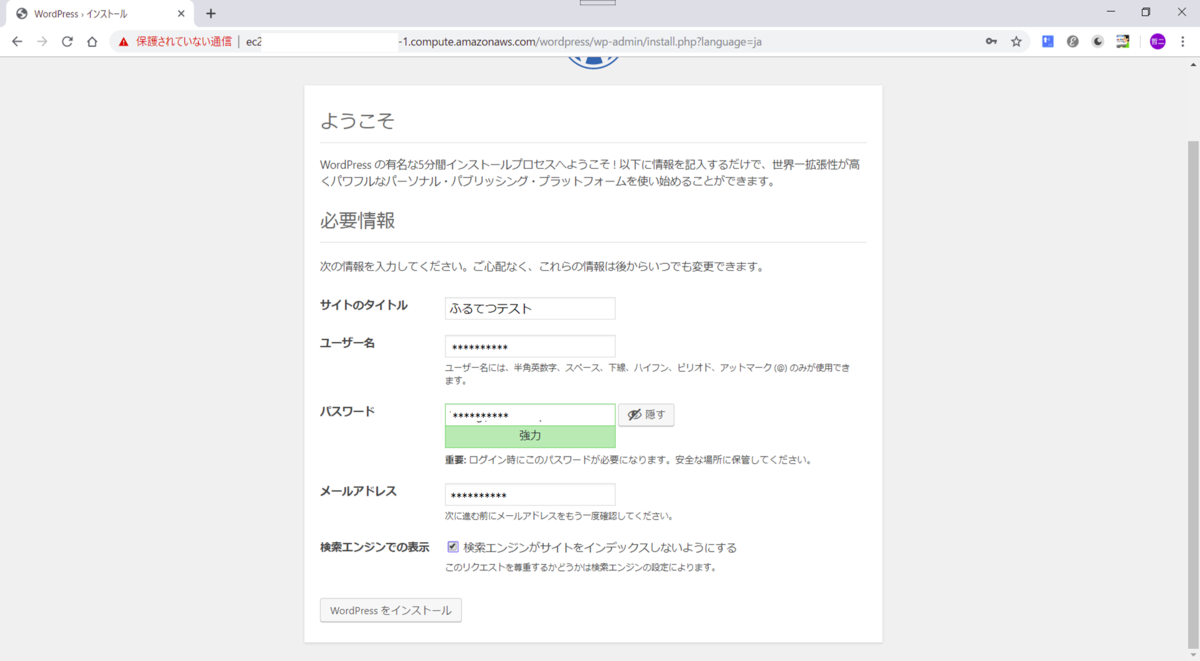
Task: Open the browser home page icon
Action: click(91, 42)
